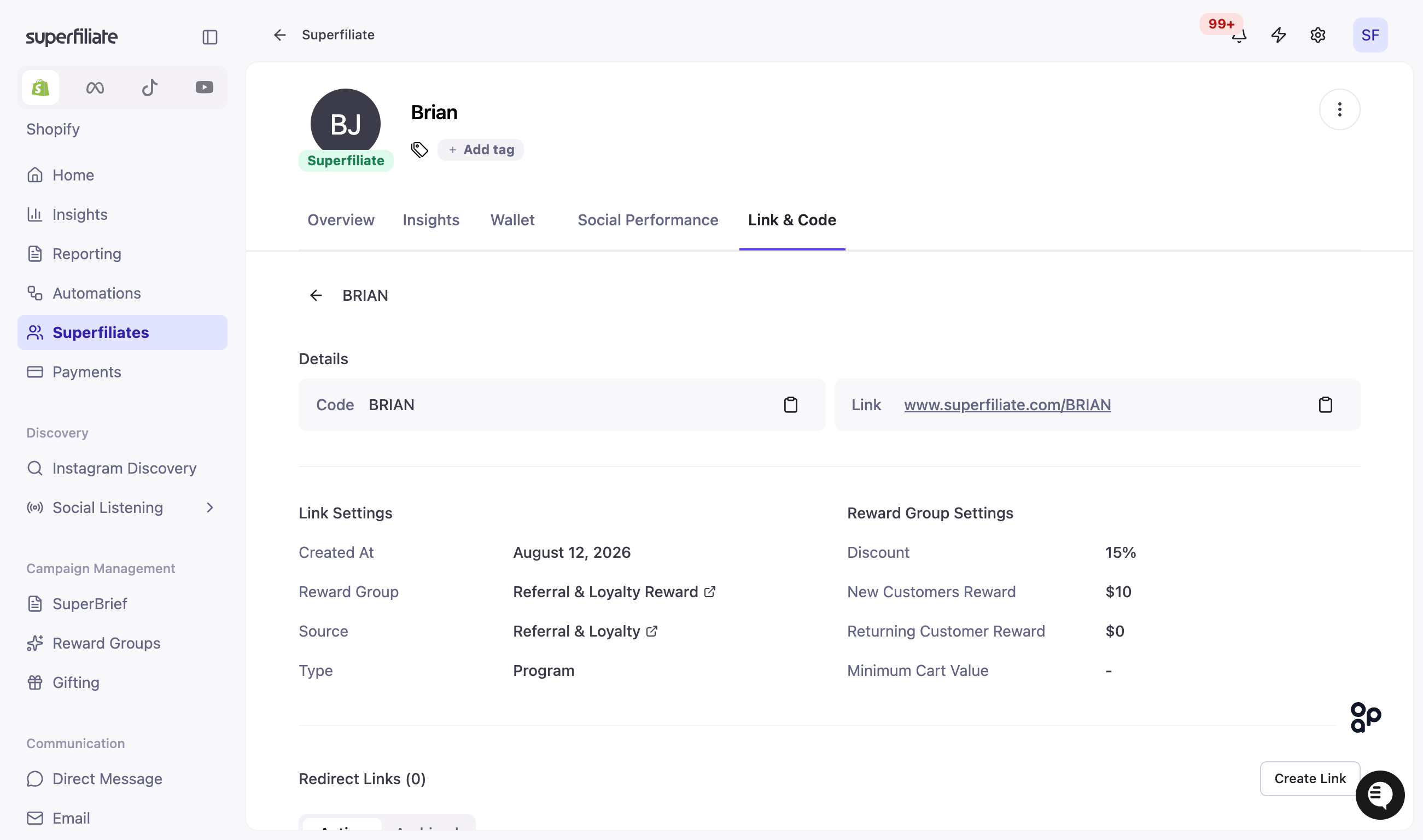1423x840 pixels.
Task: Open the Wallet tab
Action: 512,220
